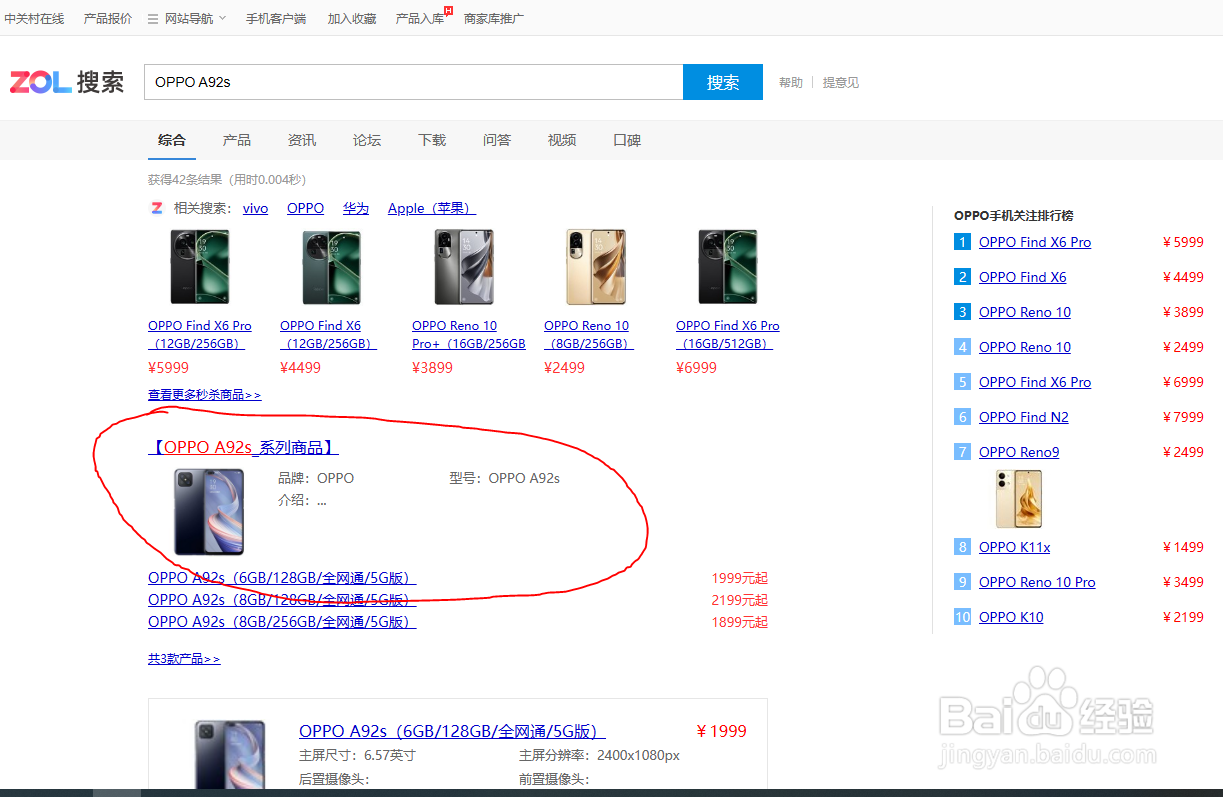Open the black Find X6 Pro ¥5999 thumbnail
This screenshot has width=1223, height=797.
coord(200,267)
